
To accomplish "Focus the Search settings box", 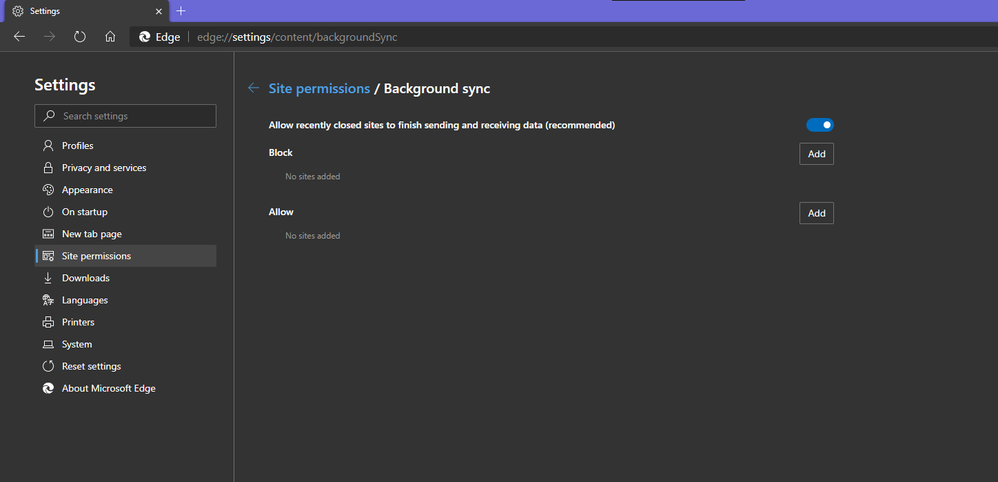I will coord(125,116).
